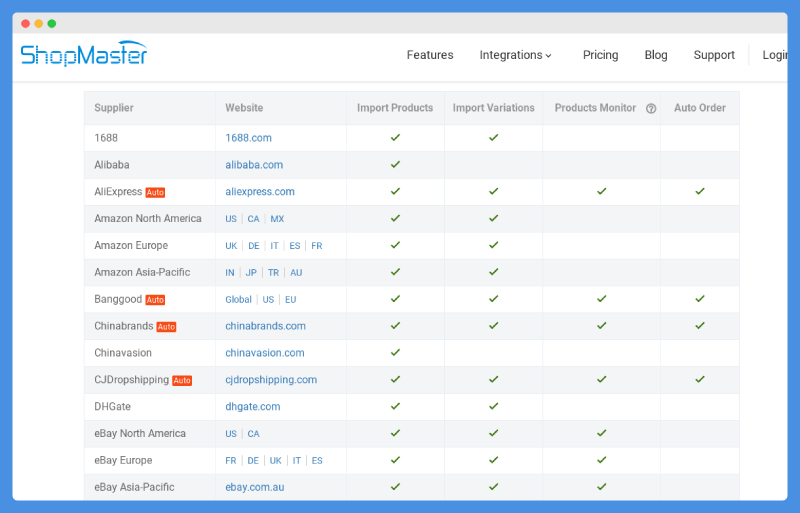
Task: Click the AliExpress Auto Order checkmark
Action: [x=699, y=191]
